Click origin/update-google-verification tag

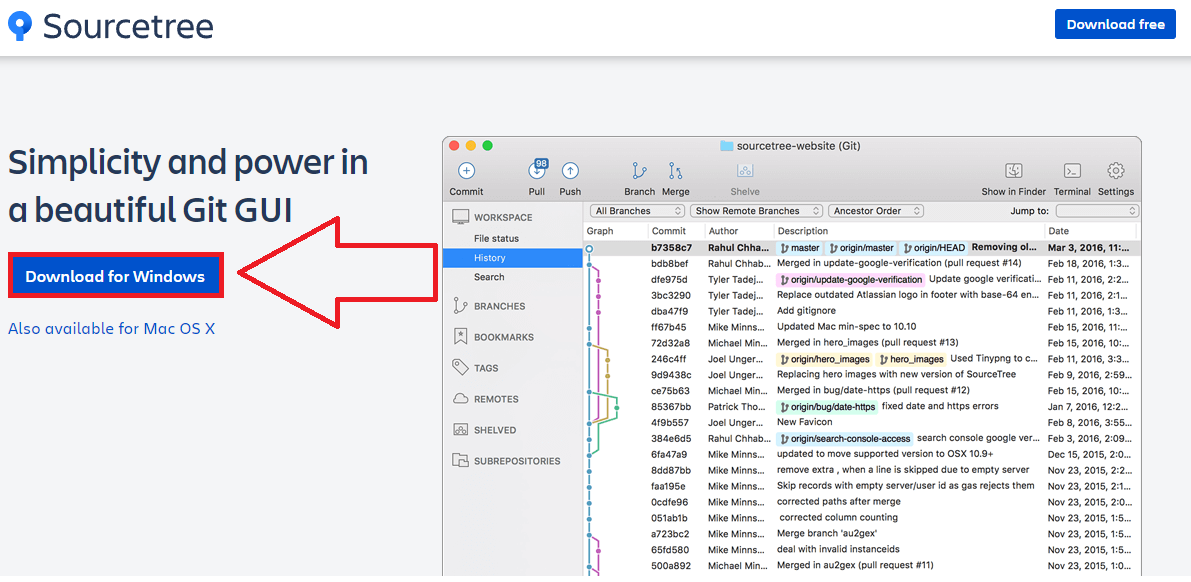click(850, 280)
